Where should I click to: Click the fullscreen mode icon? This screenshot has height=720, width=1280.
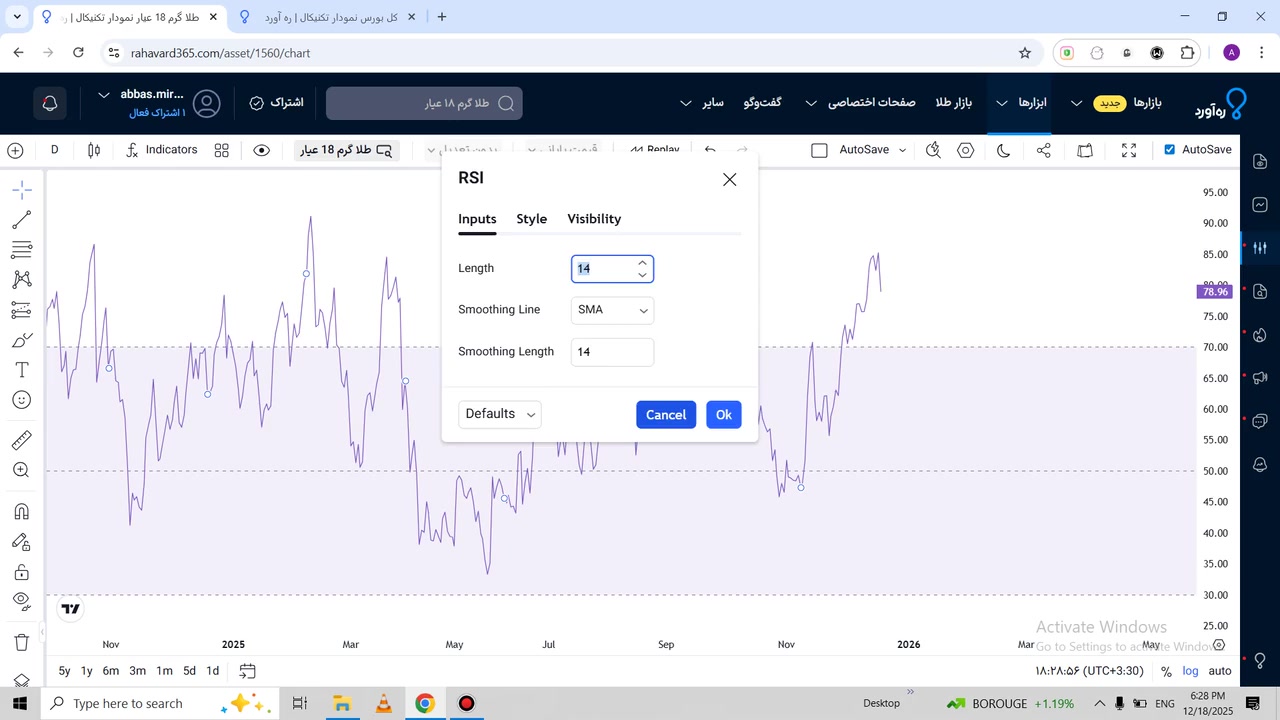pos(1129,150)
